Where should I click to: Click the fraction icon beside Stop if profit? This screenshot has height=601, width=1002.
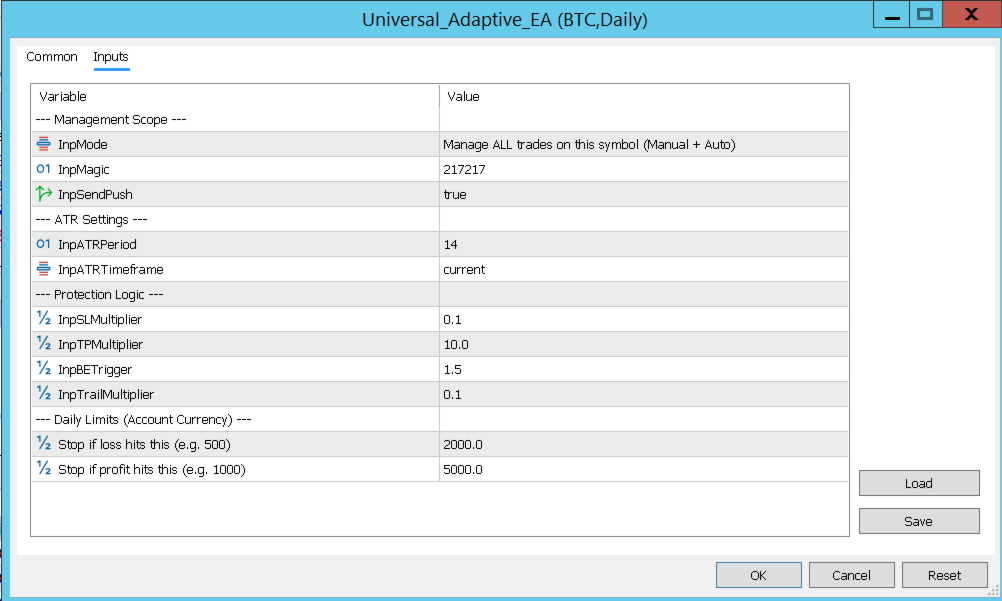click(43, 467)
